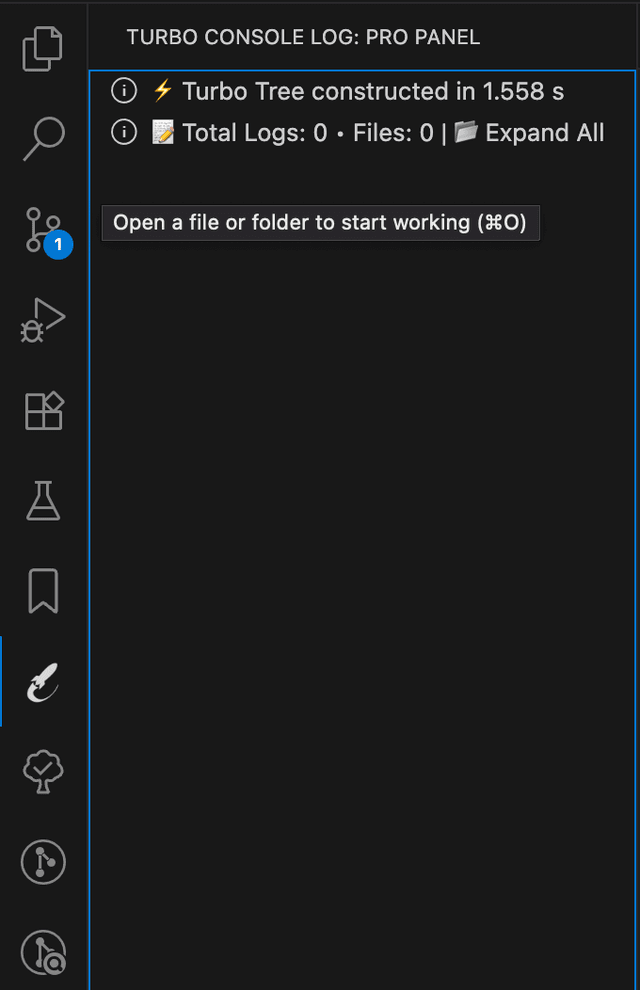
Task: Open the Testing flask view
Action: point(43,500)
